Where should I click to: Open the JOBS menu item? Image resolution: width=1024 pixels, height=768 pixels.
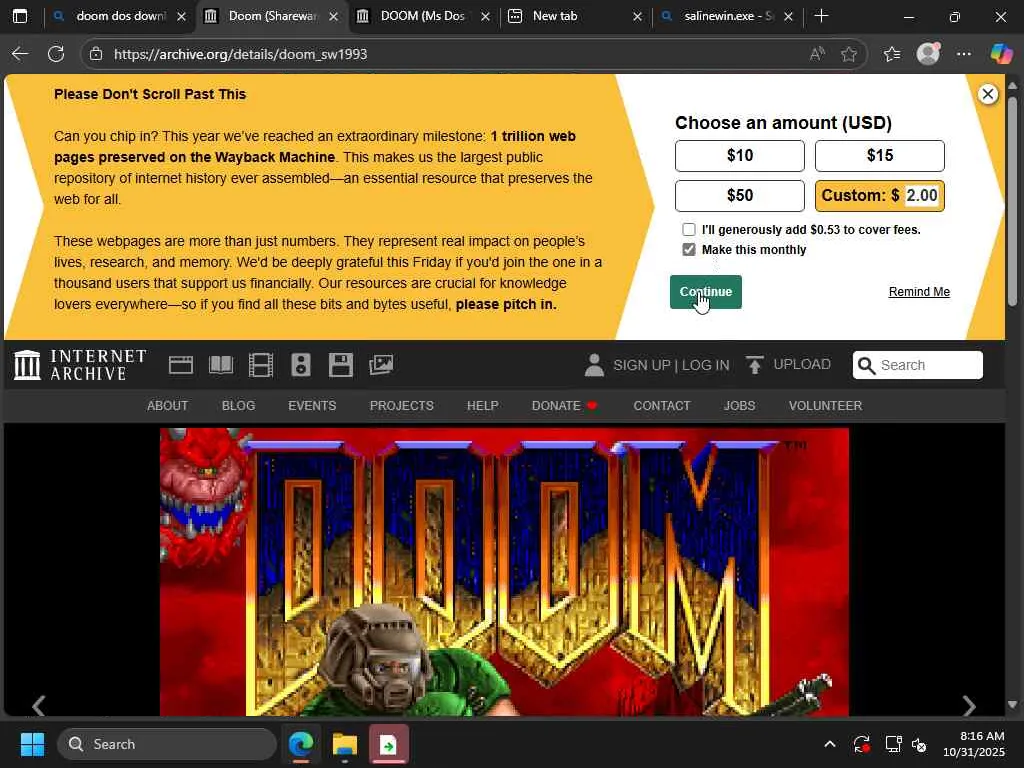pos(739,406)
